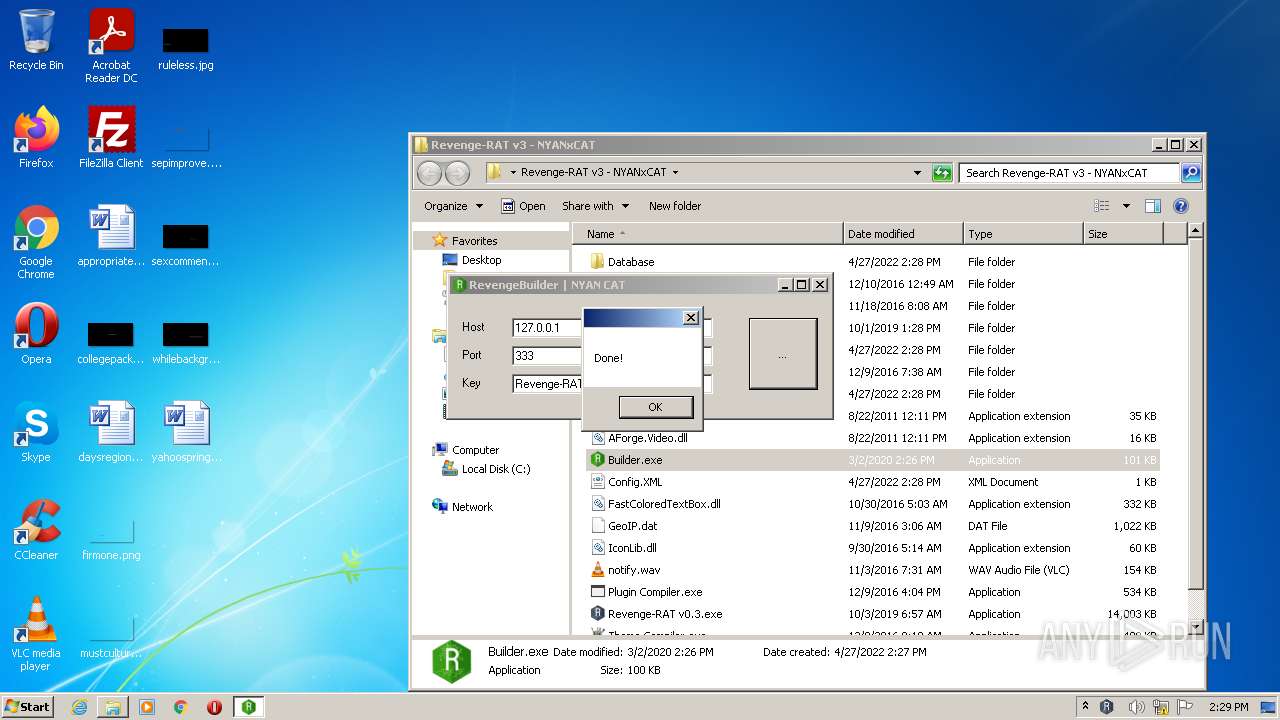Click the notify.wav VLC file icon
This screenshot has height=720, width=1280.
pyautogui.click(x=597, y=570)
